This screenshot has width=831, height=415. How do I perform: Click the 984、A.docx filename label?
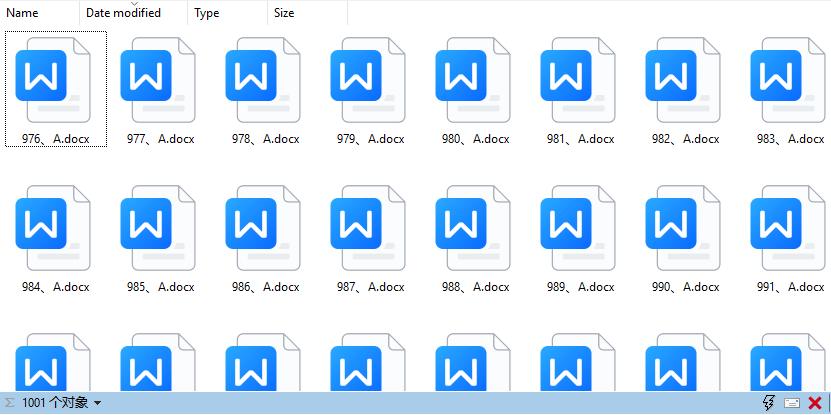tap(56, 287)
